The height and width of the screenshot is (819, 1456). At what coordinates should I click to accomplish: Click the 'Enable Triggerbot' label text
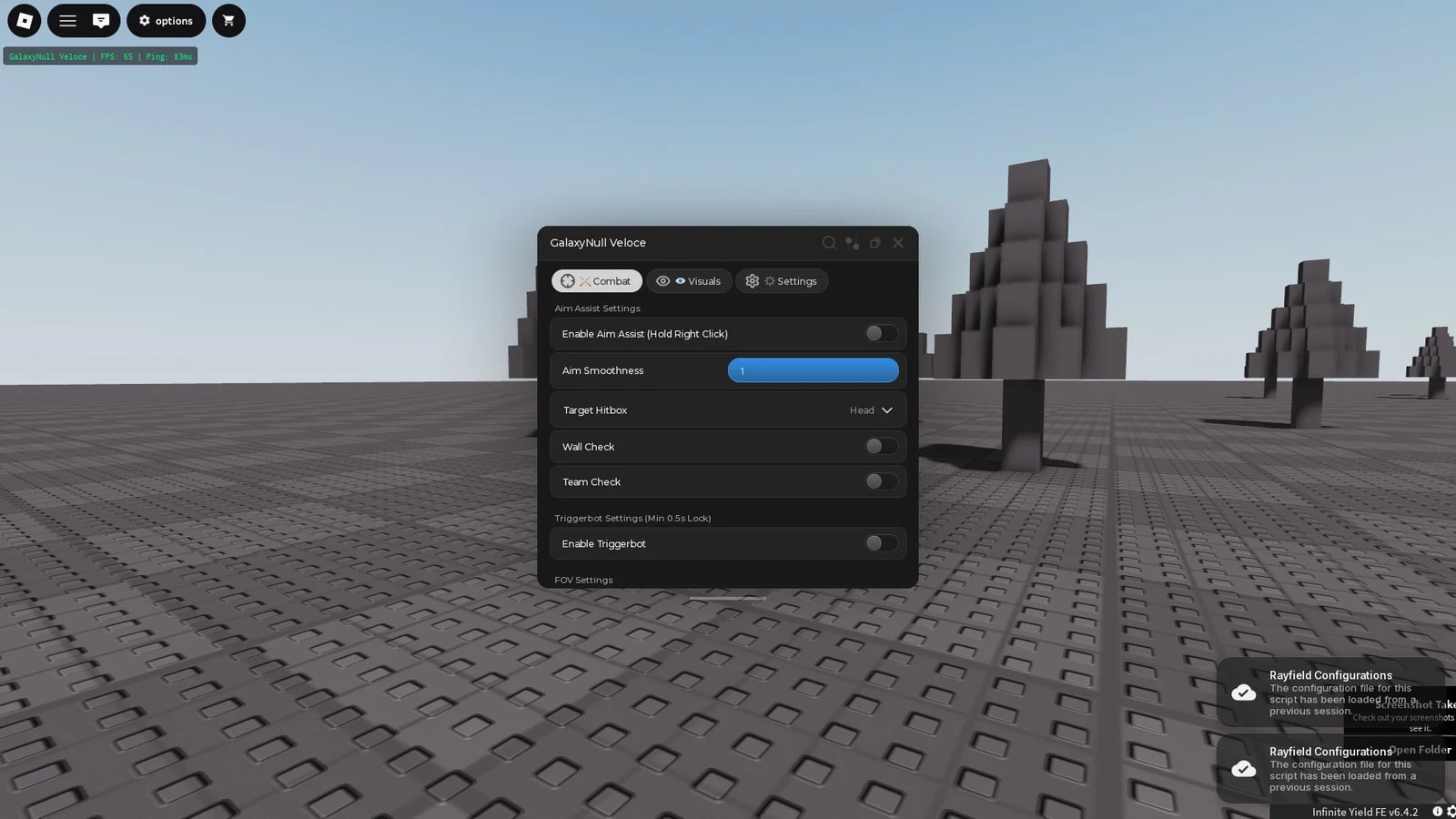click(x=603, y=544)
